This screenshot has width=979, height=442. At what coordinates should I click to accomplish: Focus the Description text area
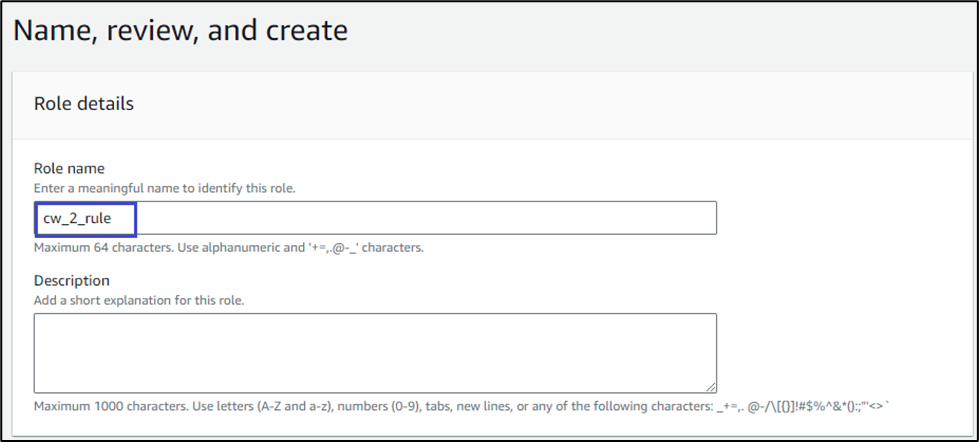point(374,352)
